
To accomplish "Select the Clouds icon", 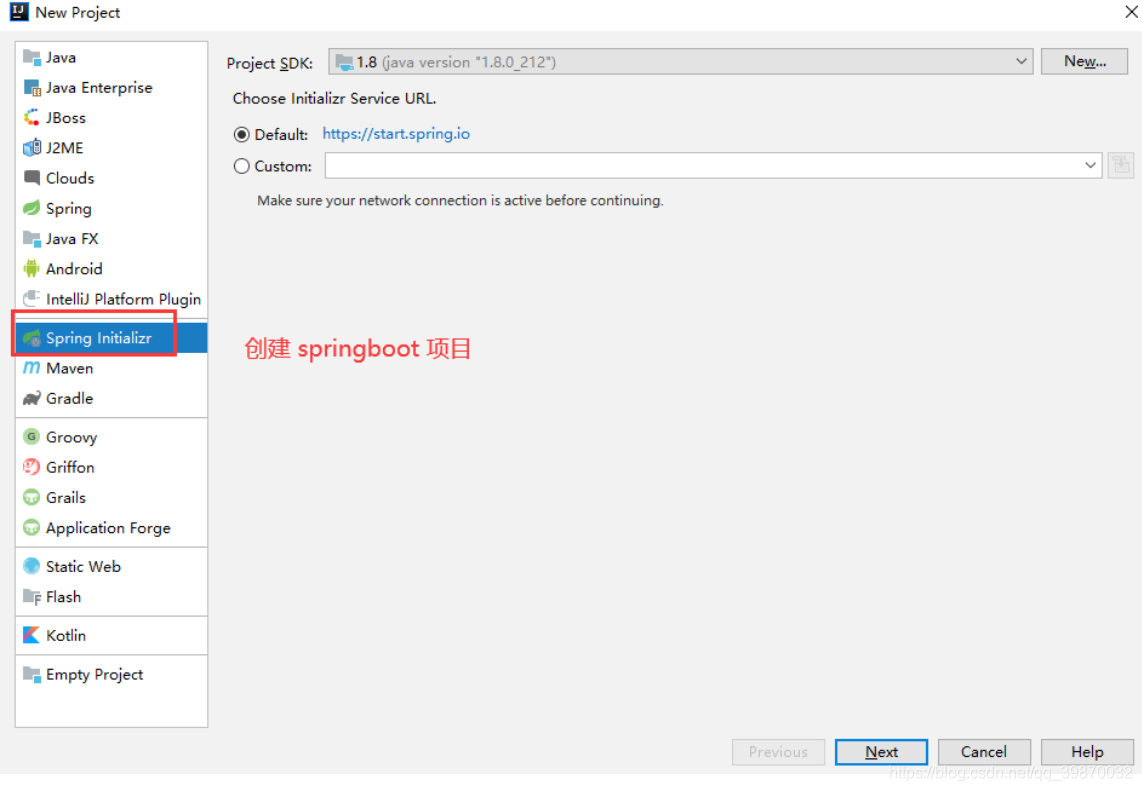I will click(31, 178).
